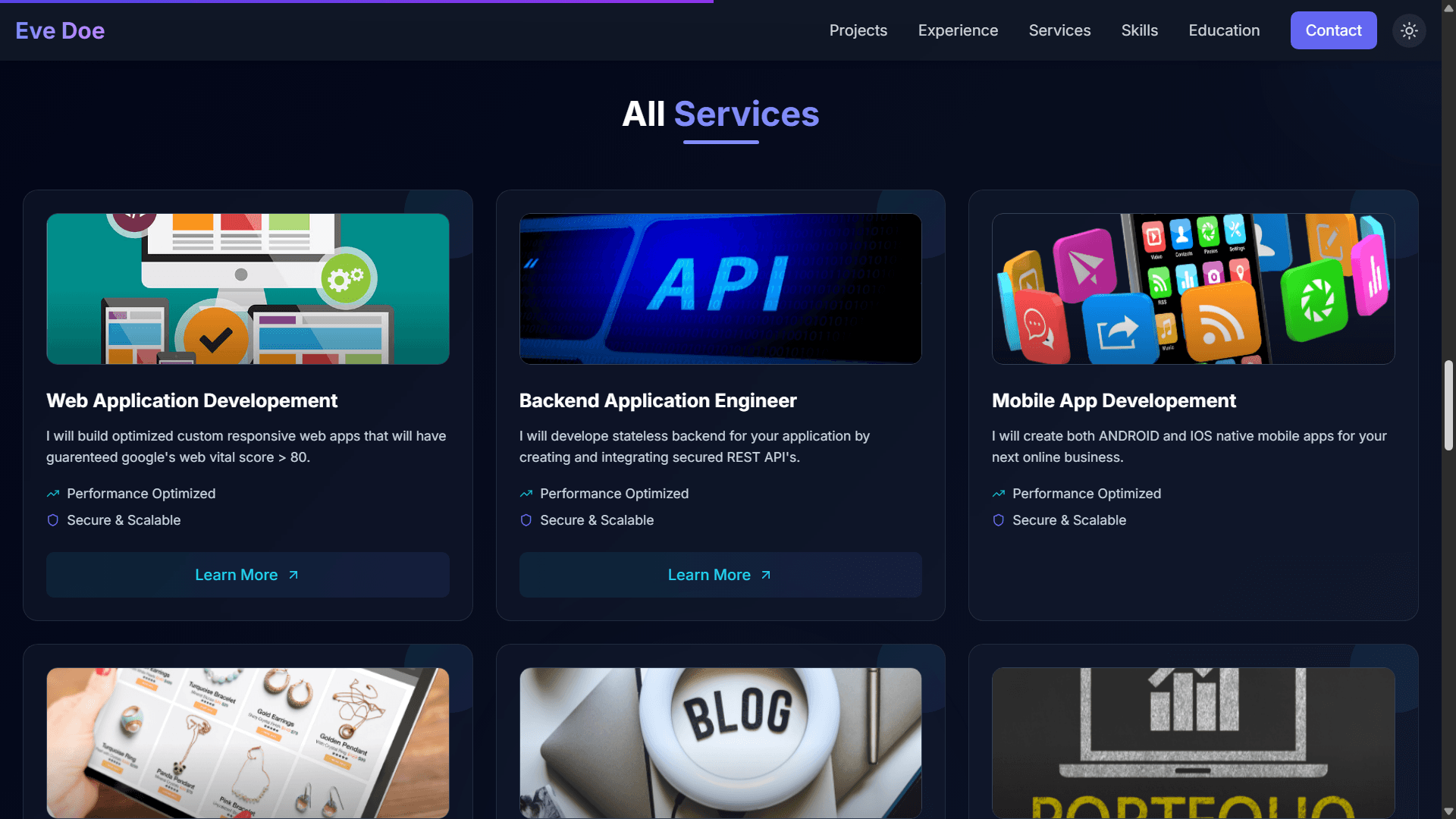Click shield icon in Web Application card
This screenshot has height=819, width=1456.
tap(53, 520)
